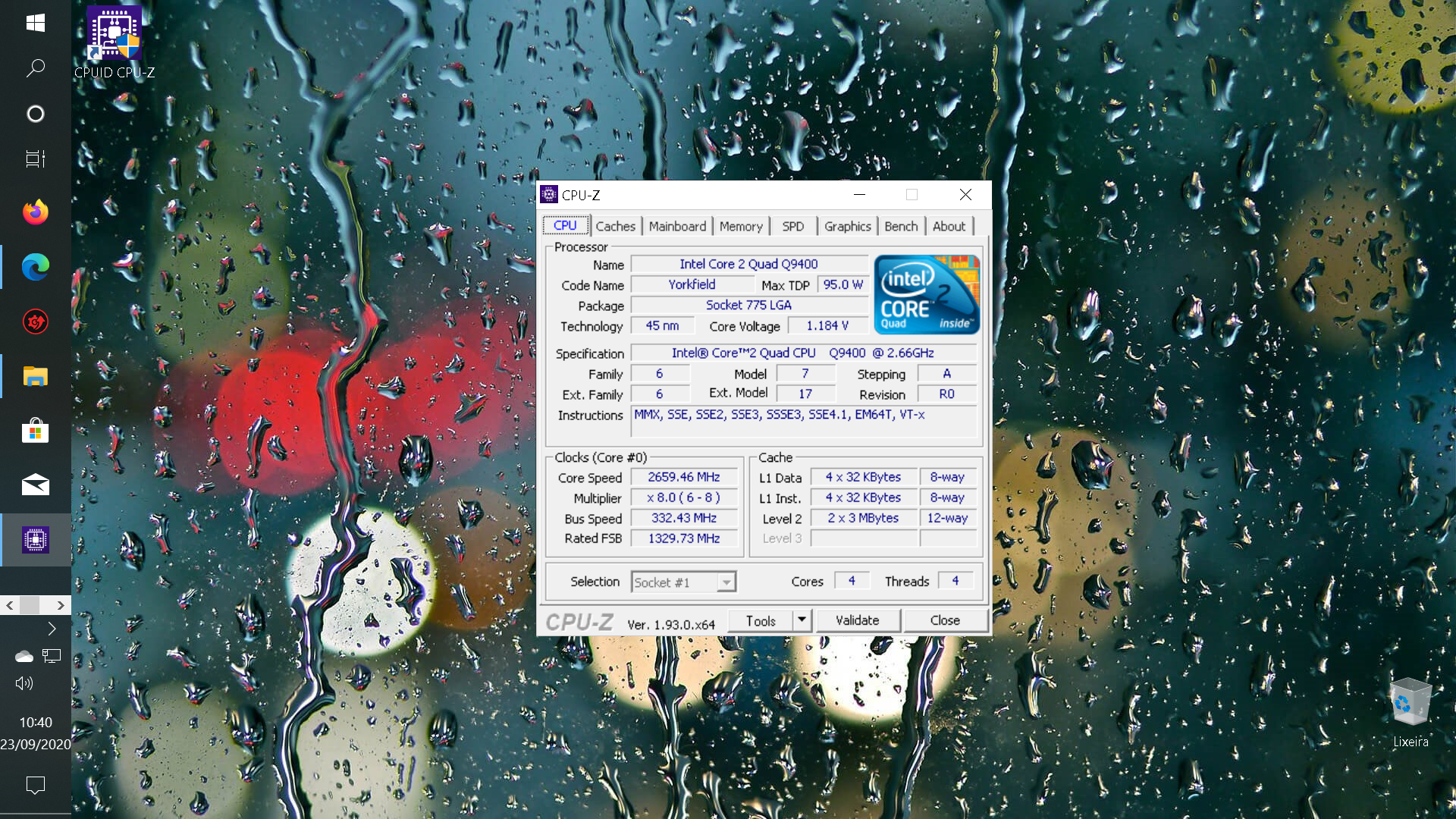Click the Cores count value
Viewport: 1456px width, 819px height.
pyautogui.click(x=852, y=580)
